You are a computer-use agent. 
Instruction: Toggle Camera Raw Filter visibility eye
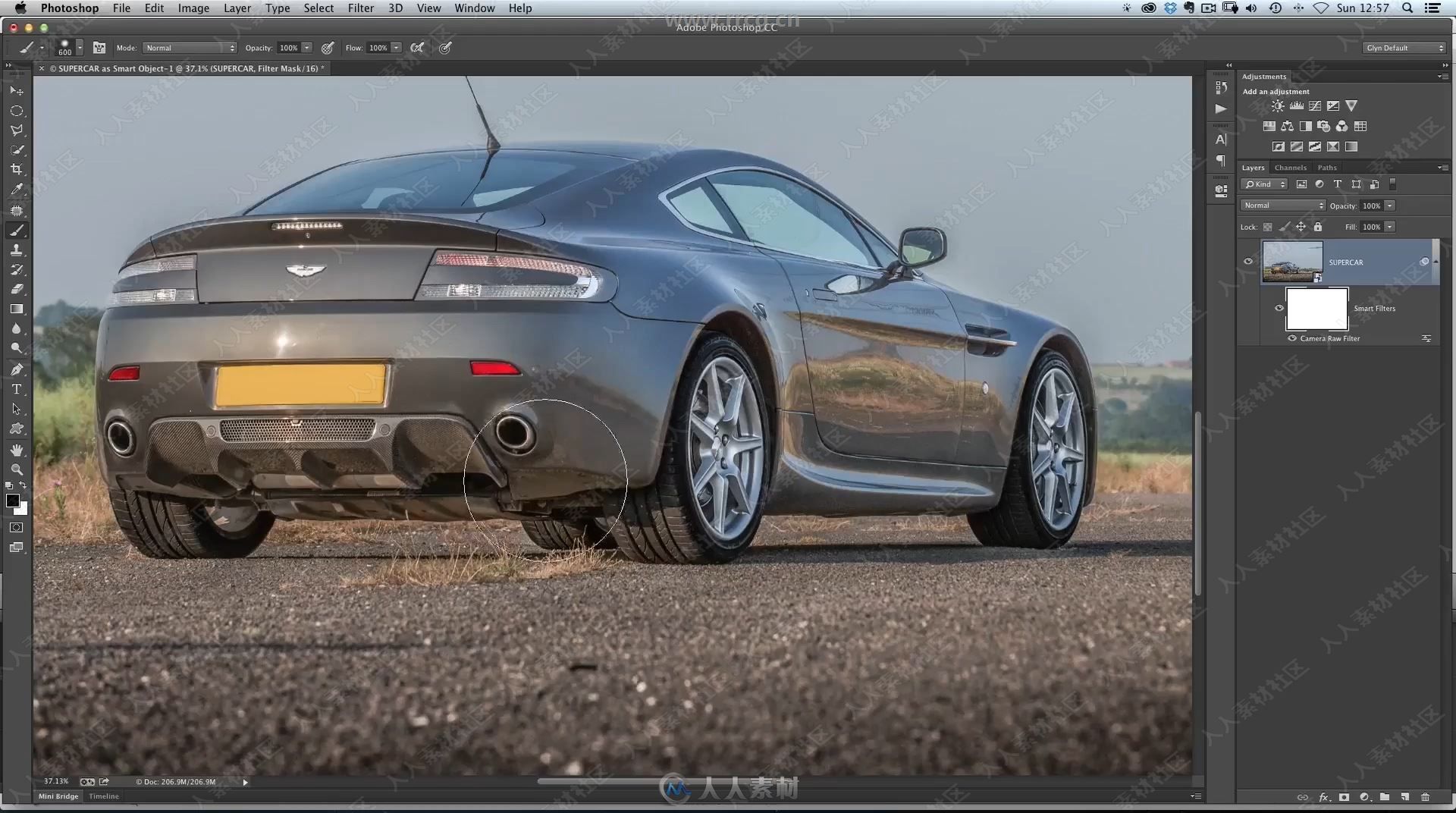coord(1292,338)
